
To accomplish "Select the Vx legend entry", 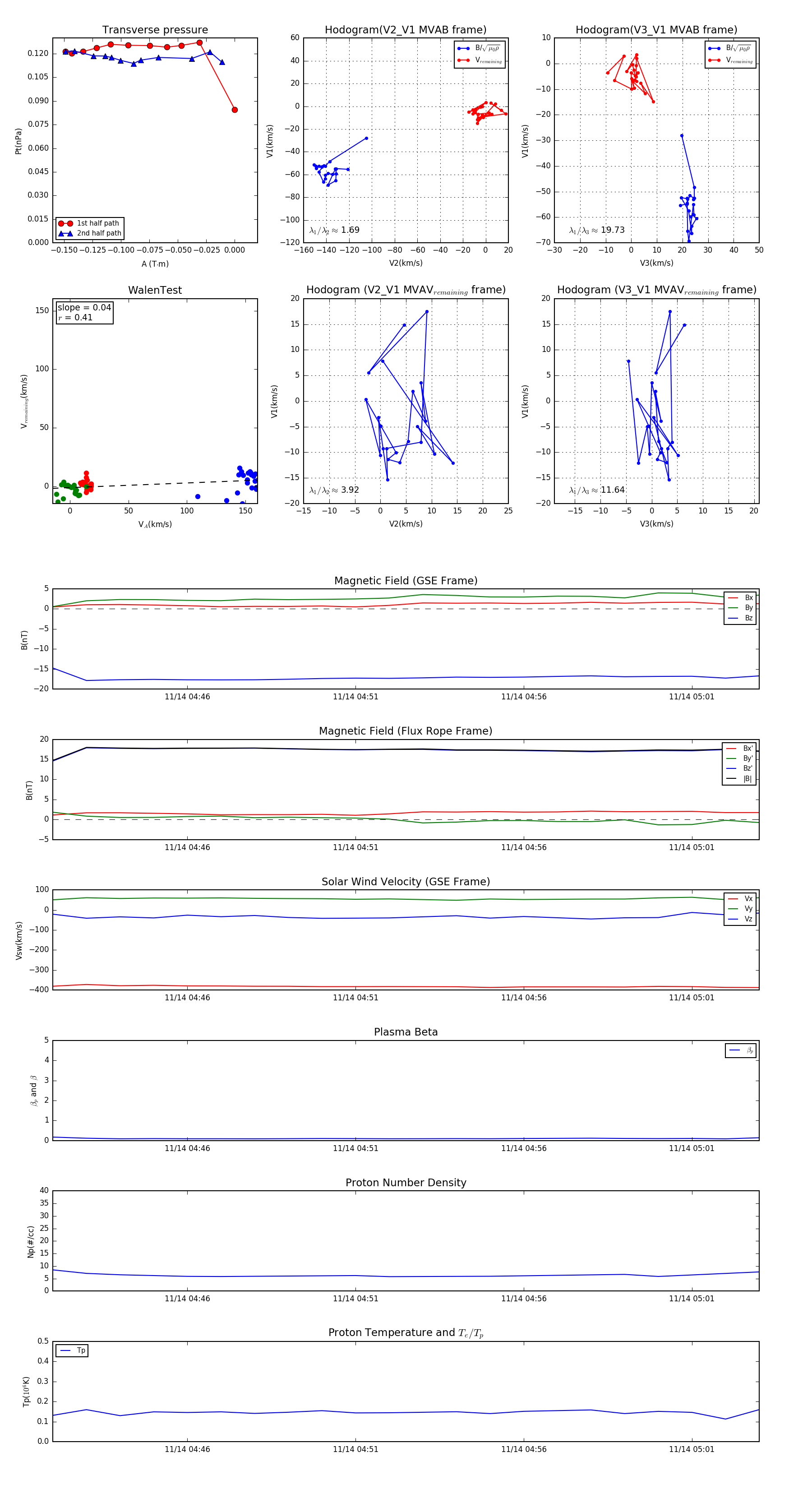I will pyautogui.click(x=740, y=899).
